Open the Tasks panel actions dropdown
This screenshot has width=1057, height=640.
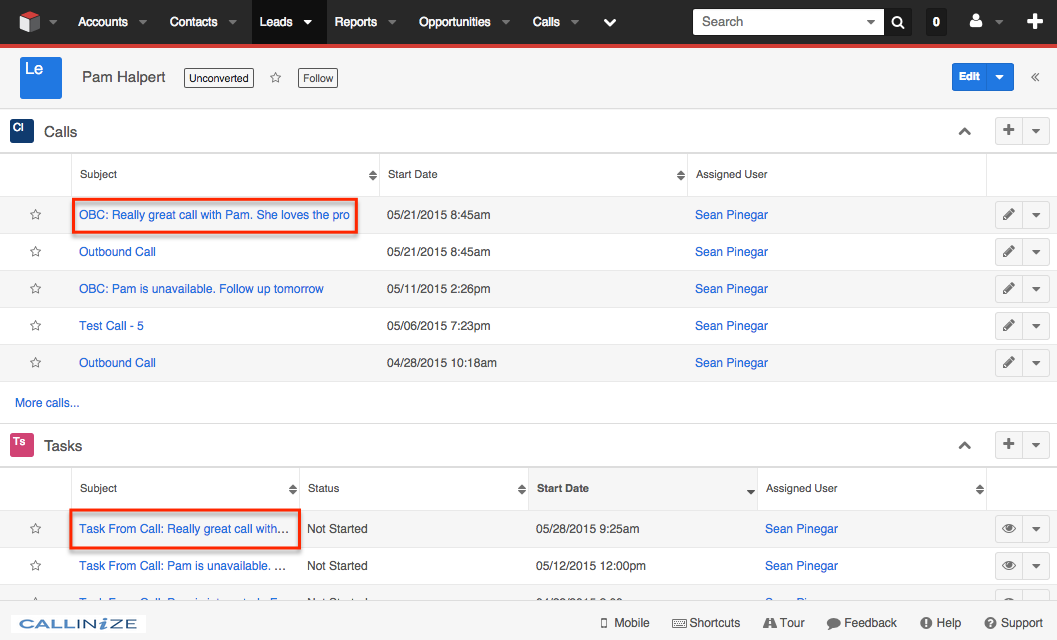[1036, 444]
